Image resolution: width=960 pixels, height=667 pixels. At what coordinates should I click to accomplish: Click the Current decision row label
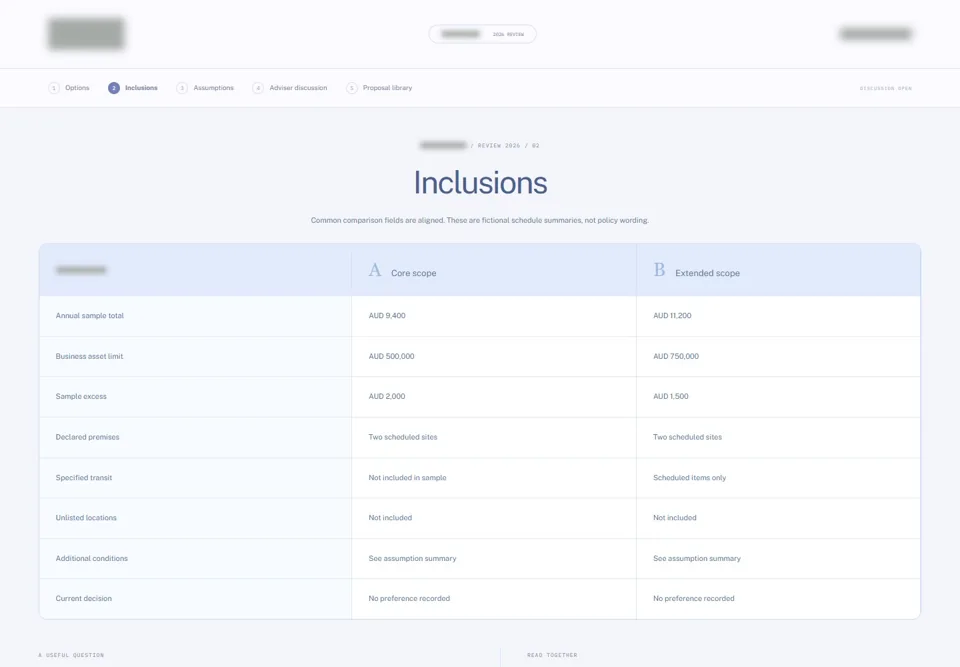coord(84,598)
